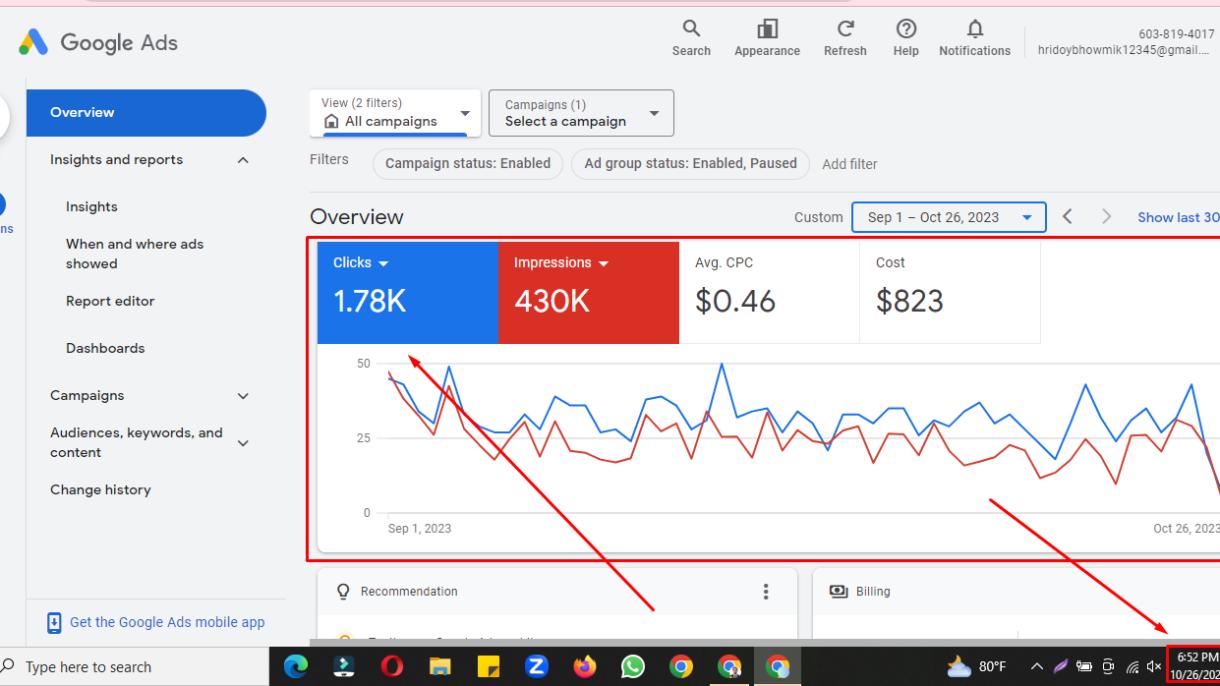Open the Recommendation card three-dot menu

(x=766, y=592)
